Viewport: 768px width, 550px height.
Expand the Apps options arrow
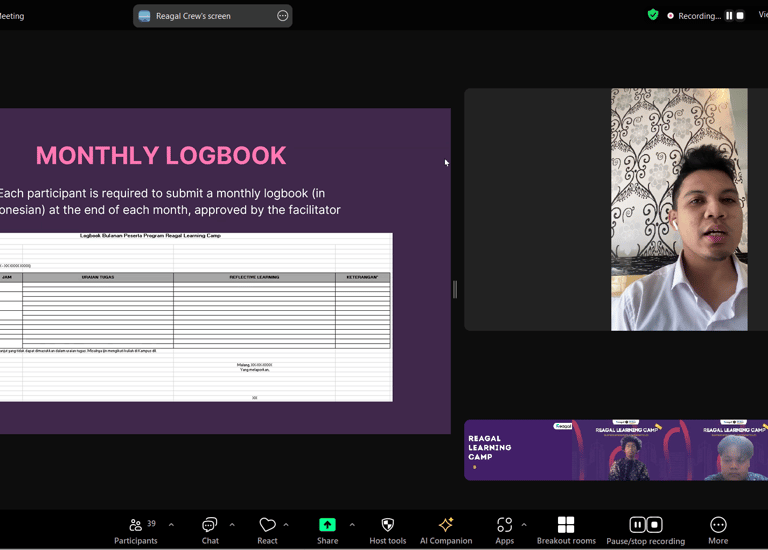pos(524,525)
